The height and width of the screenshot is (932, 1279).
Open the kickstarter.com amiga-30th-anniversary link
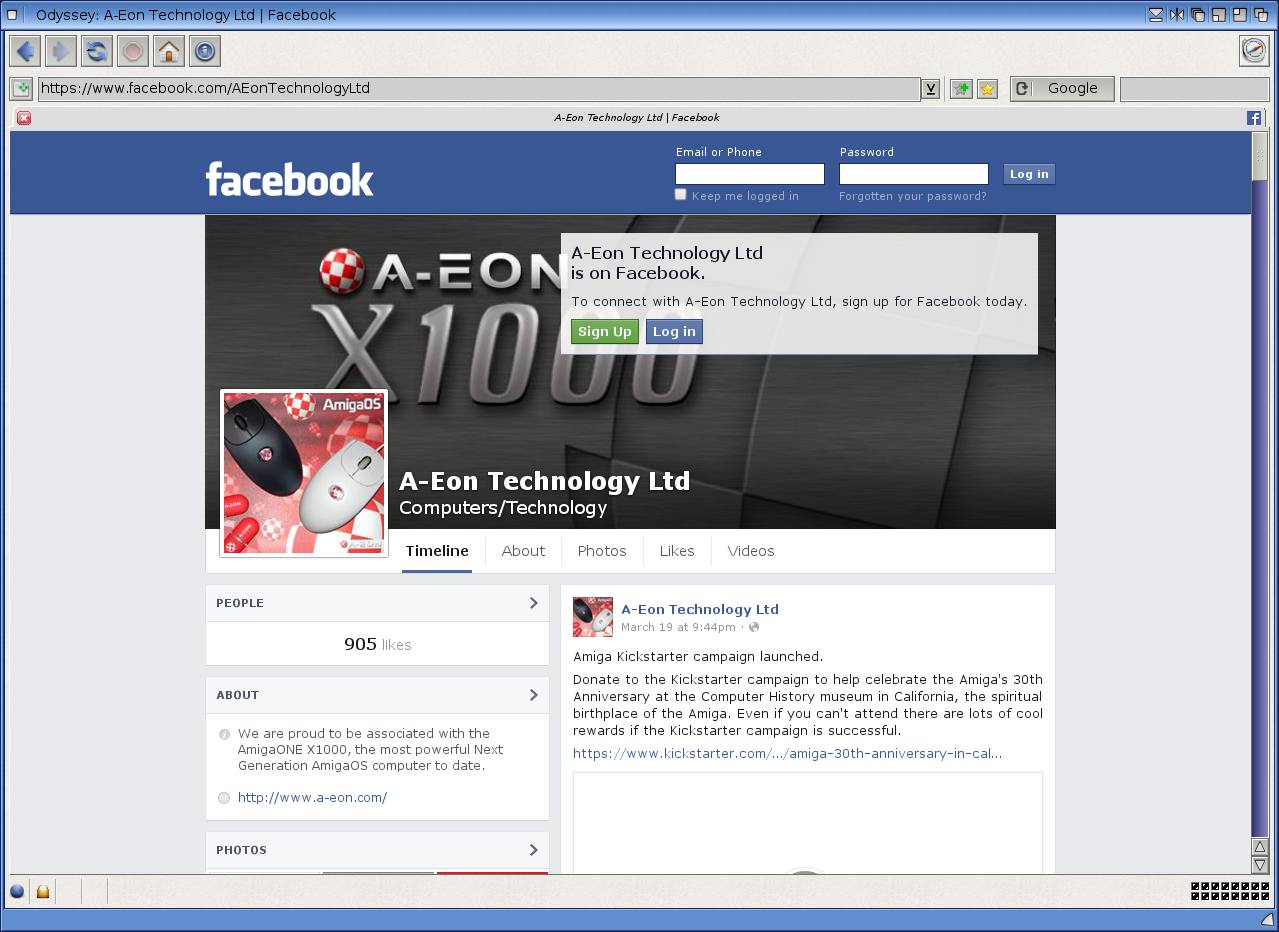tap(788, 753)
